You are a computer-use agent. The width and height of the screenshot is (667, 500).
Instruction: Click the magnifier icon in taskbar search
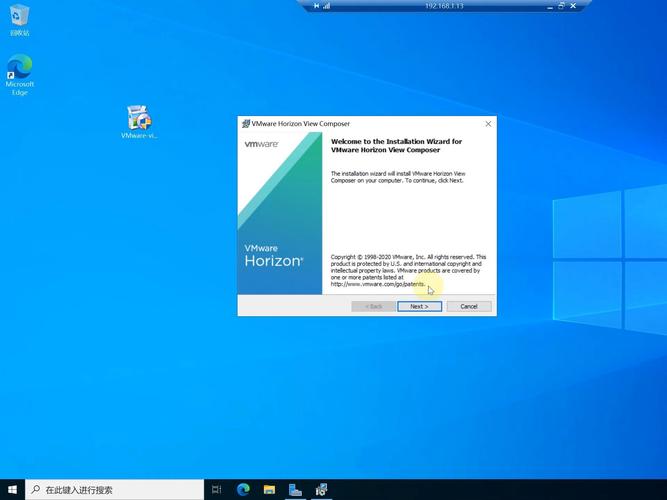36,490
